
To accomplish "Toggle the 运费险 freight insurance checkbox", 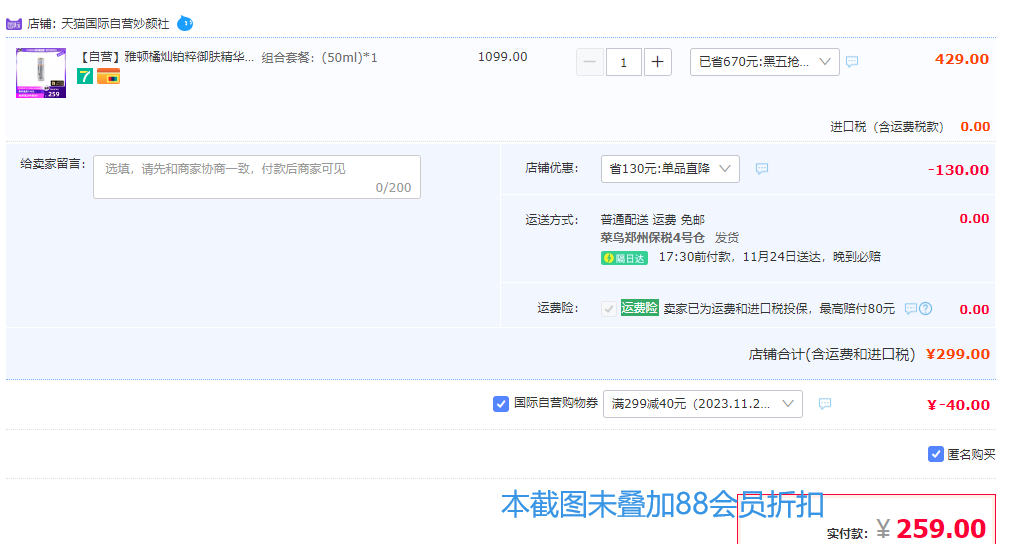I will pyautogui.click(x=608, y=309).
